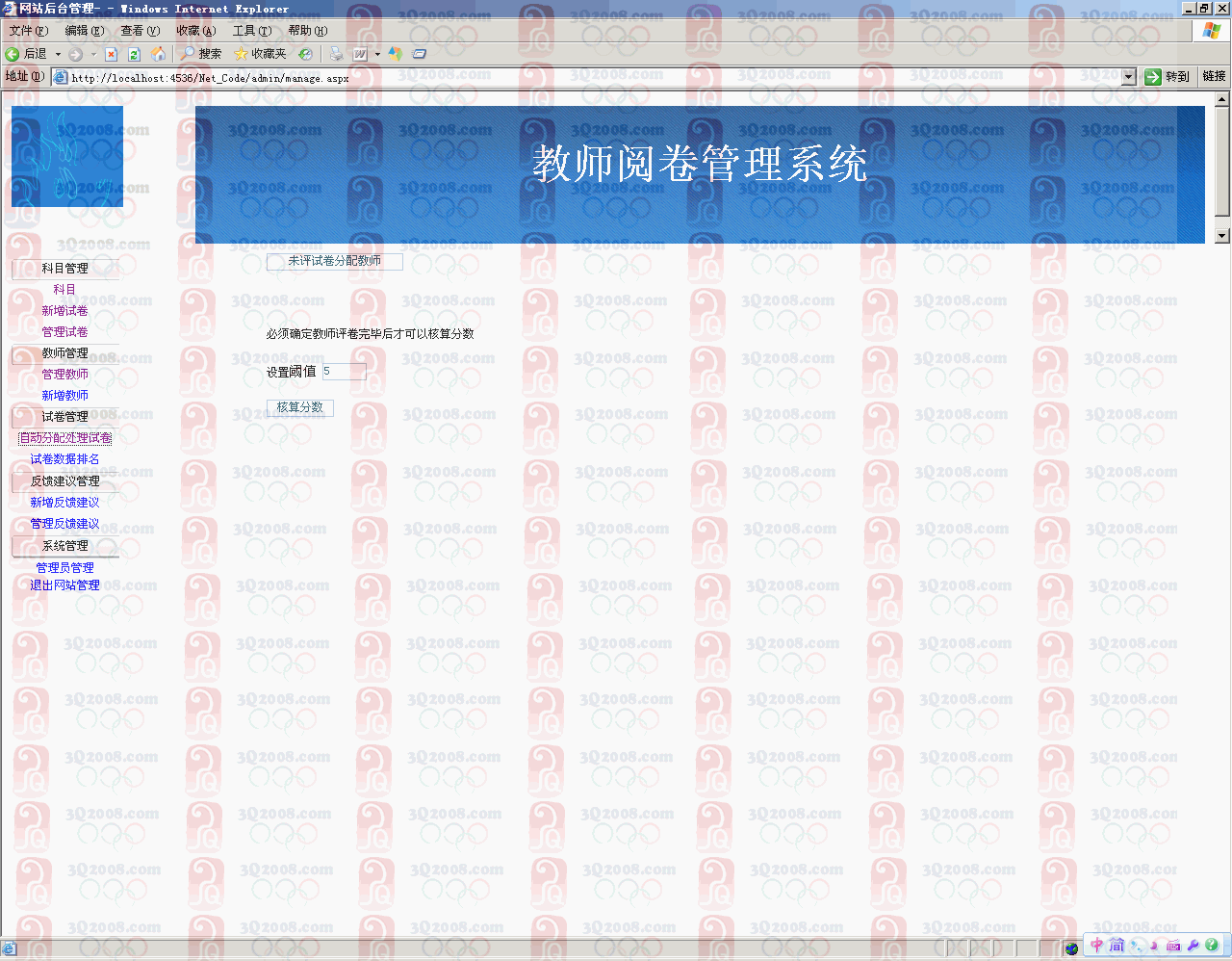Open the 工具(T) menu
Image resolution: width=1232 pixels, height=961 pixels.
pos(252,31)
